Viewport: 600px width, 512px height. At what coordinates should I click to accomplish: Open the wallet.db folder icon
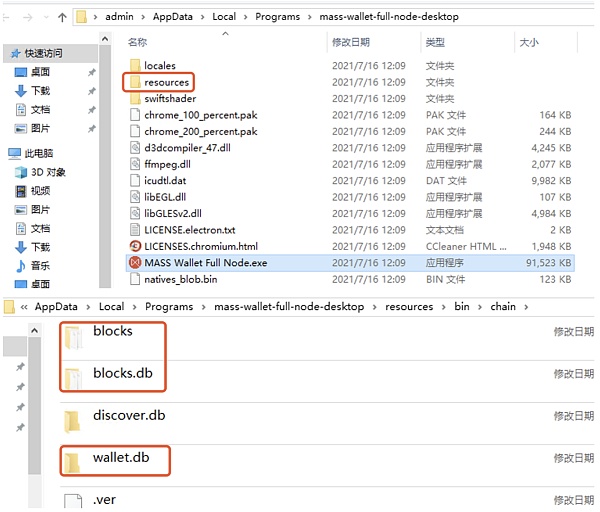click(72, 463)
